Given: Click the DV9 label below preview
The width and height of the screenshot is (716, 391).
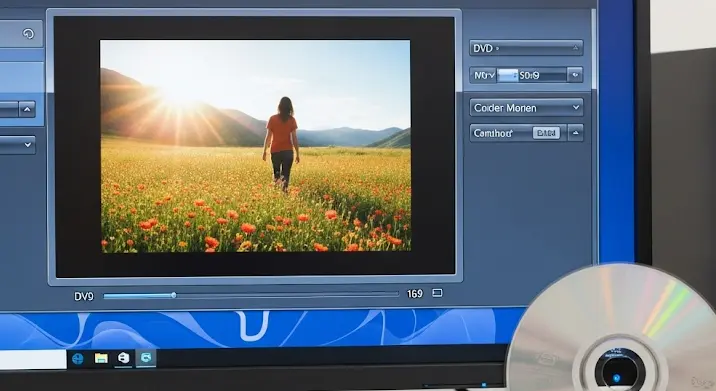Looking at the screenshot, I should click(x=84, y=296).
